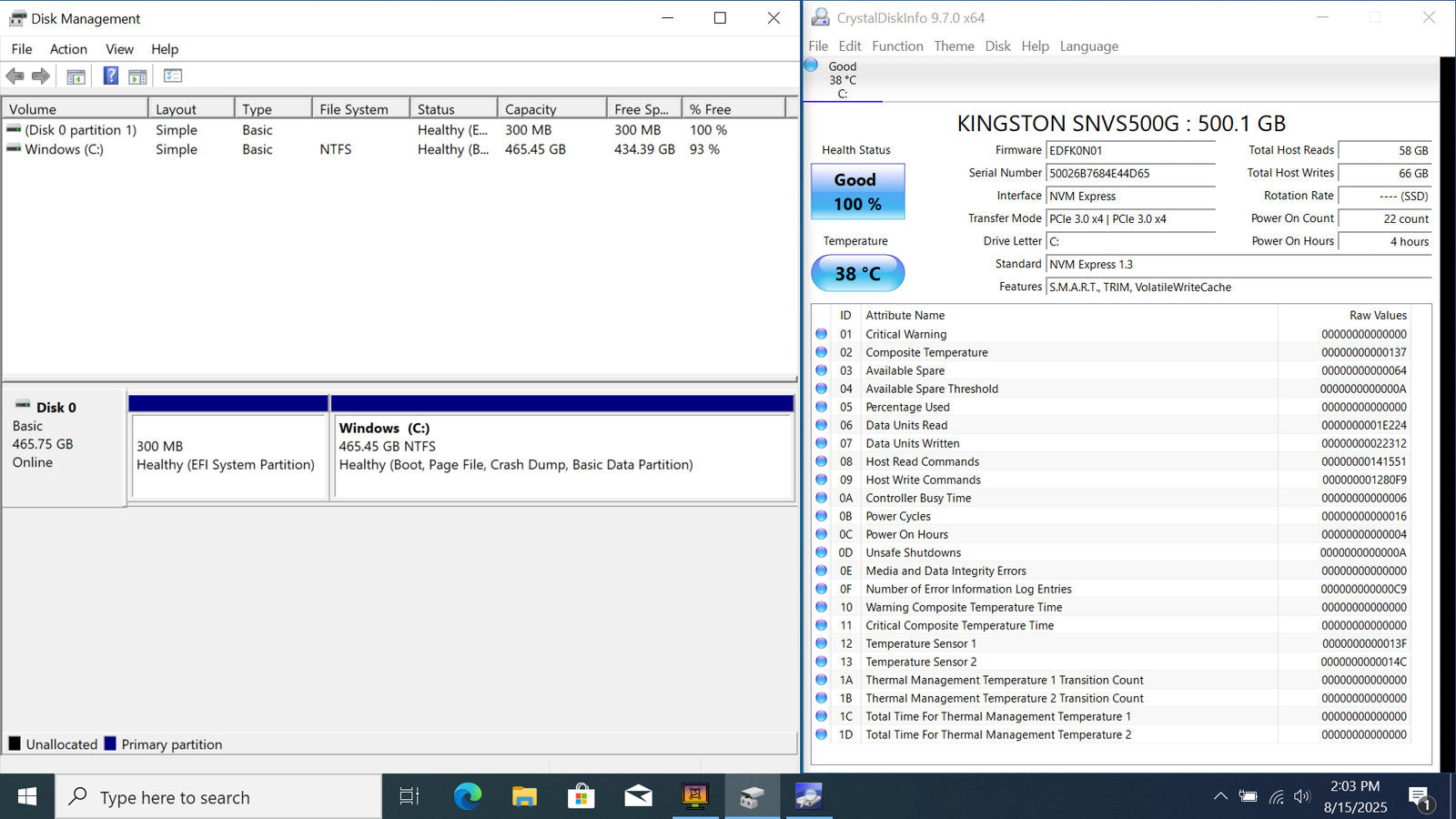Expand the hidden system tray icons chevron

pyautogui.click(x=1220, y=797)
